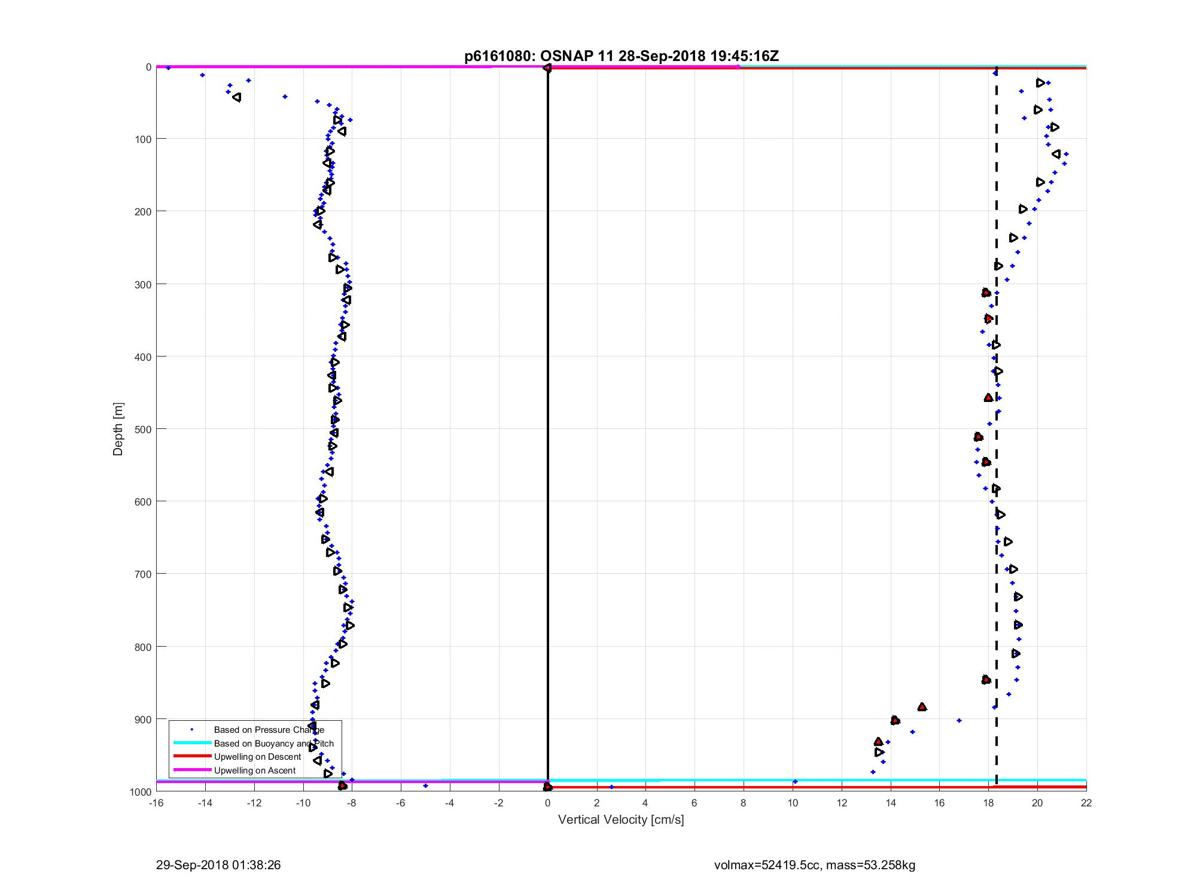Screen dimensions: 1200x889
Task: Click depth tick label "100"
Action: [142, 139]
